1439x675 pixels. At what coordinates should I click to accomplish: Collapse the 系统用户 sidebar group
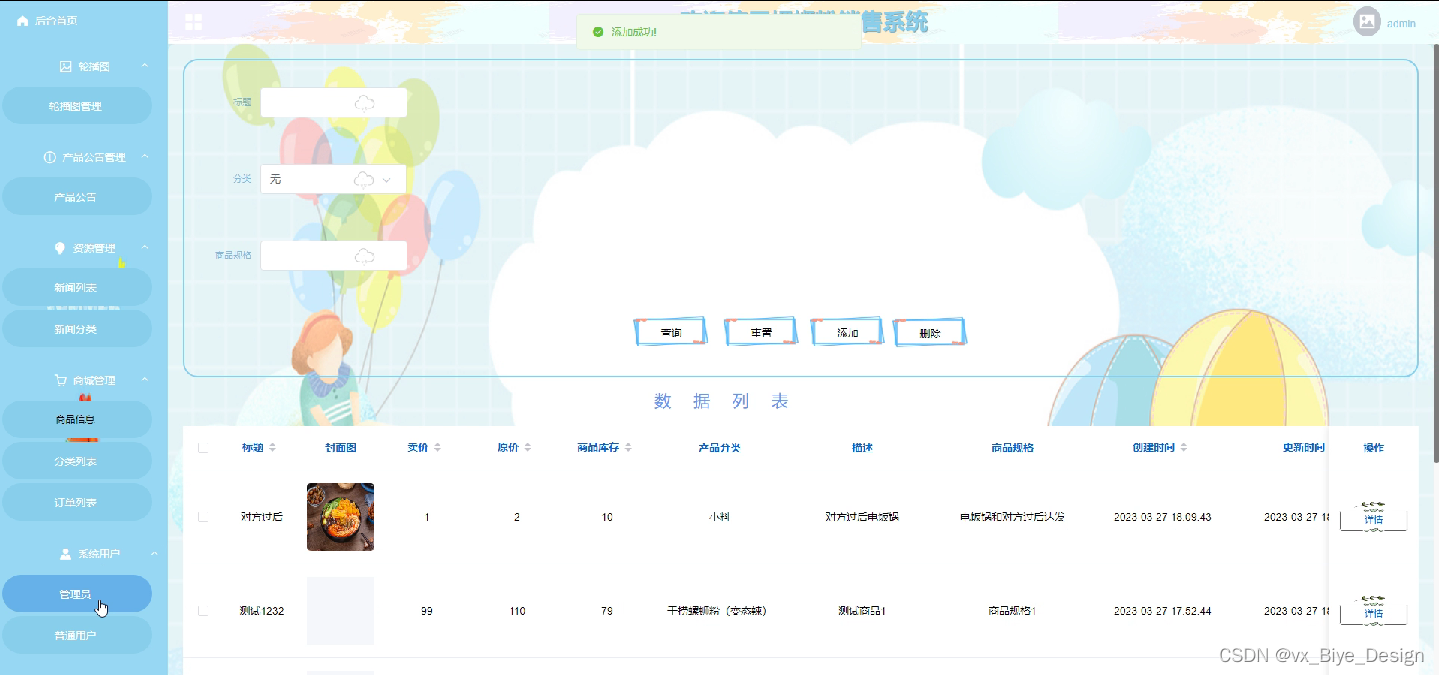point(154,553)
